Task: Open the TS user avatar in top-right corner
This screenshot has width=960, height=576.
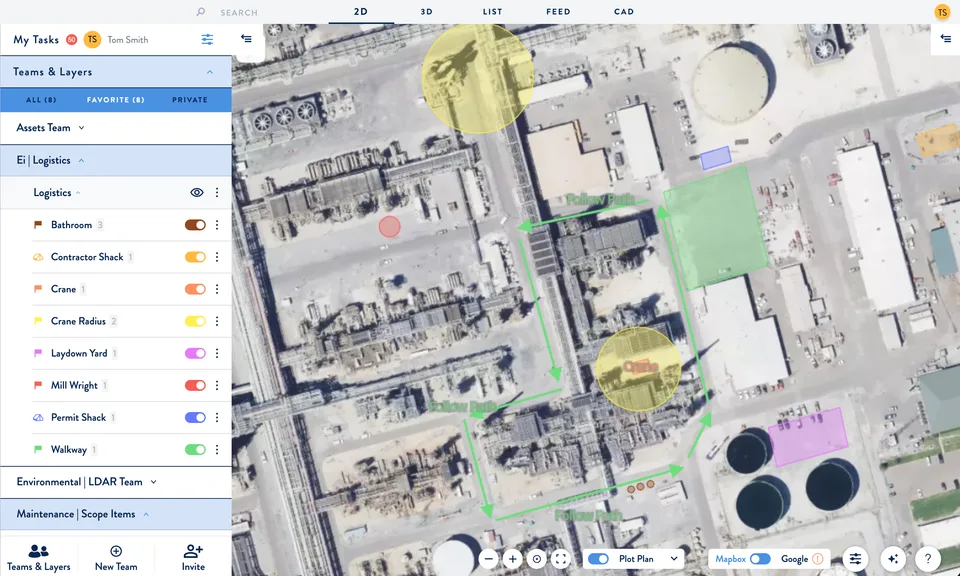Action: pyautogui.click(x=942, y=12)
